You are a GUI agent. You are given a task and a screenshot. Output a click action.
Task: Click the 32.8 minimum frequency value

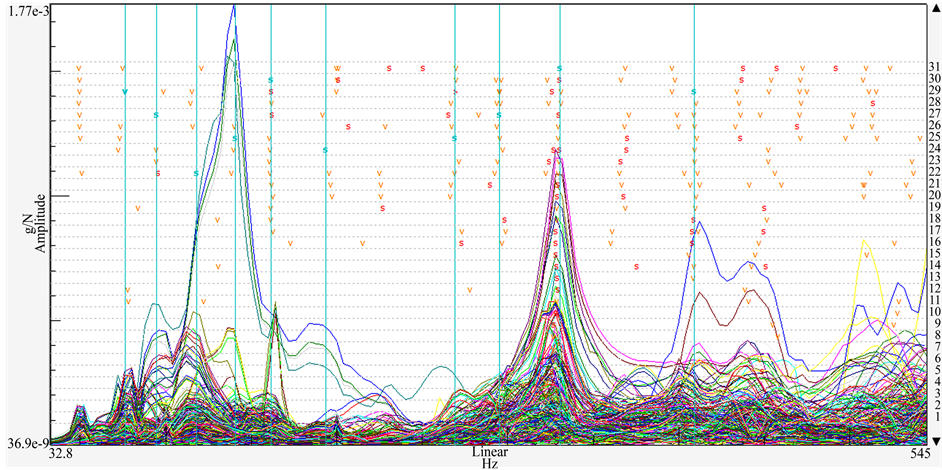(x=62, y=453)
